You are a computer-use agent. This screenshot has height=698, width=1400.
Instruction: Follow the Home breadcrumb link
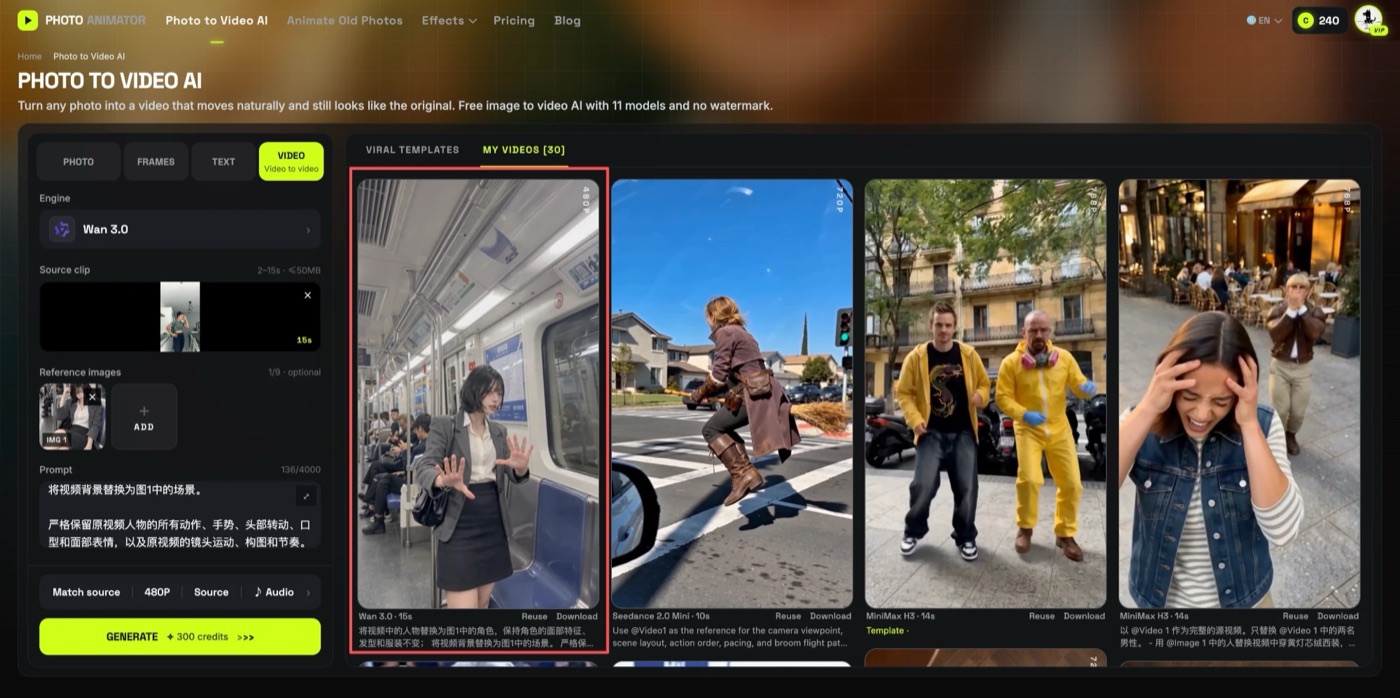pyautogui.click(x=30, y=57)
